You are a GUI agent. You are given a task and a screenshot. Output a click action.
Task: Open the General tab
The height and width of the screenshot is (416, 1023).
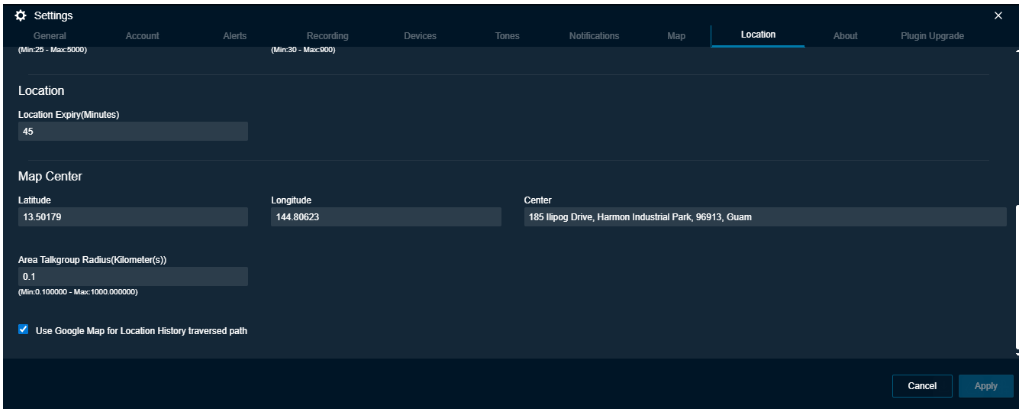click(x=50, y=36)
